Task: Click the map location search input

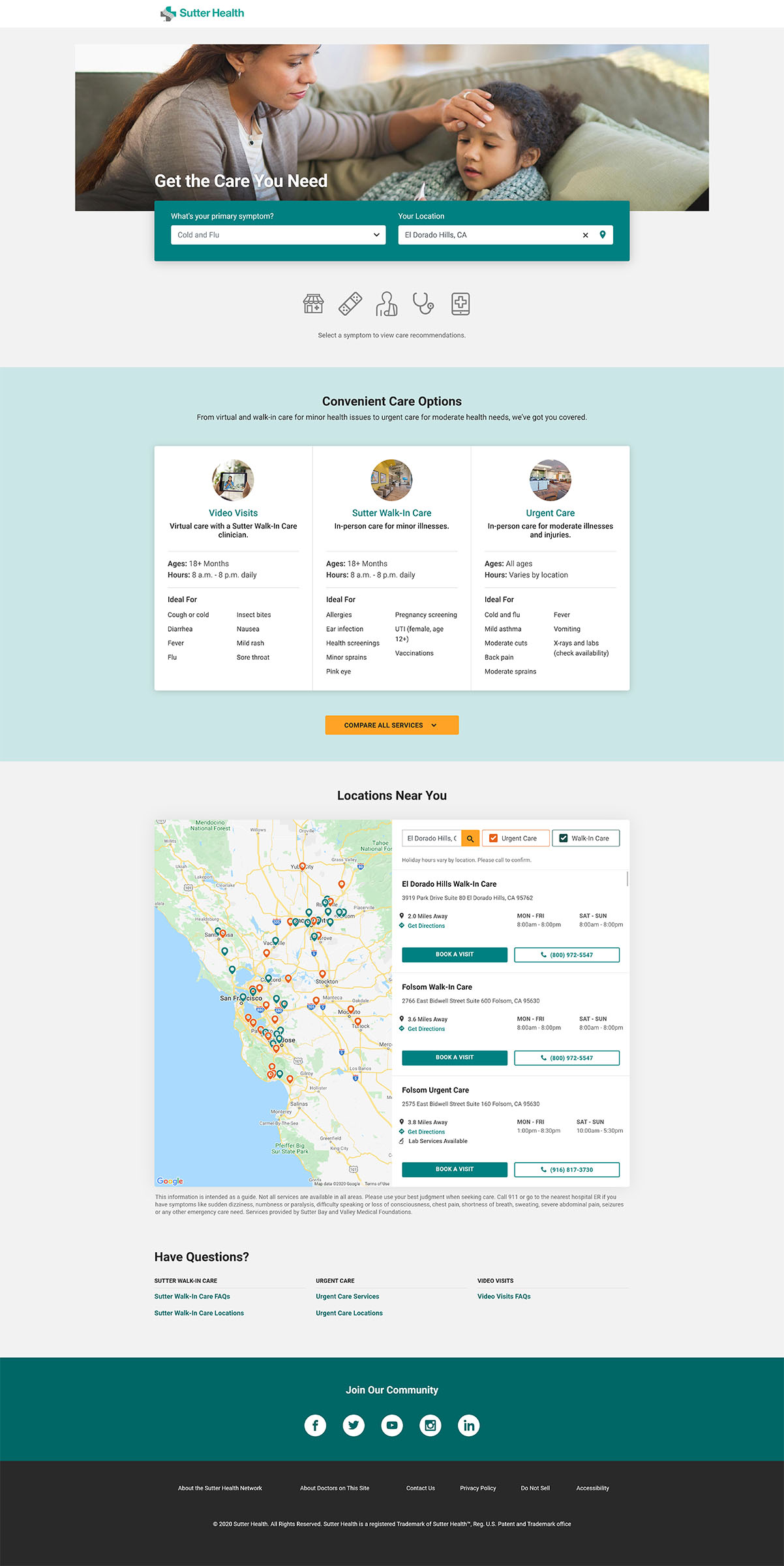Action: (x=432, y=838)
